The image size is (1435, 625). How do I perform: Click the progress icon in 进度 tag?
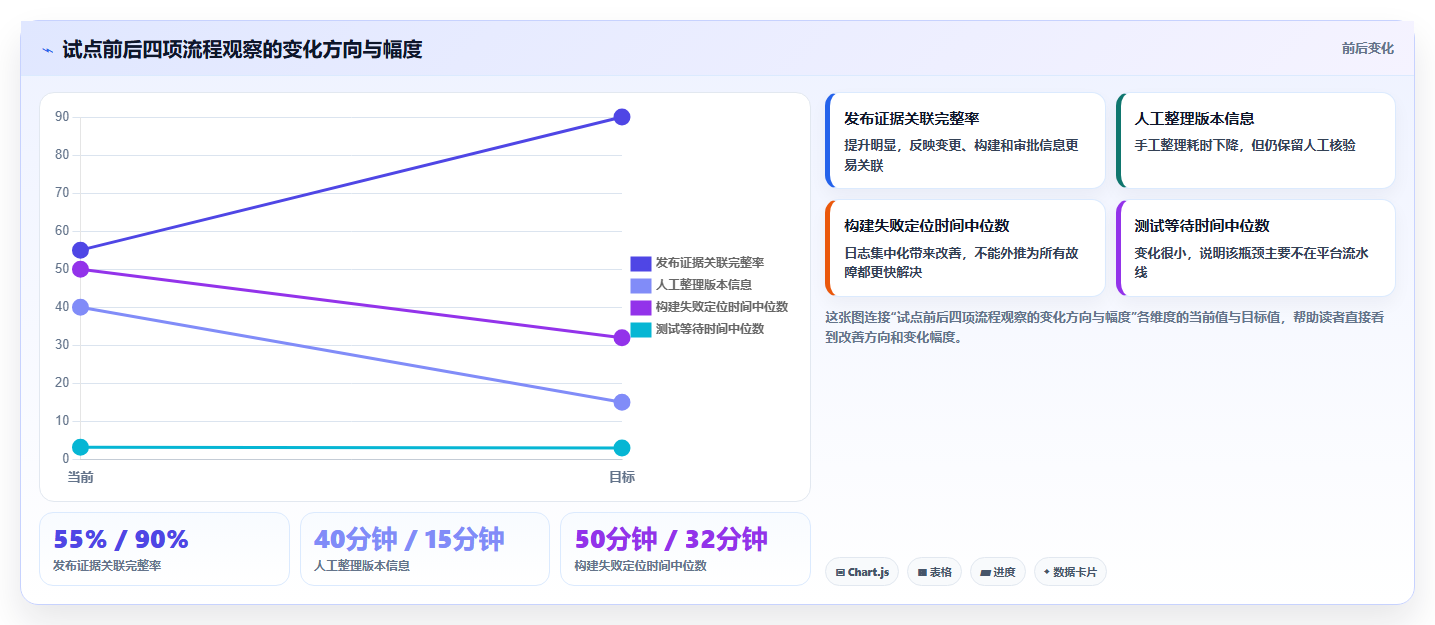click(985, 573)
